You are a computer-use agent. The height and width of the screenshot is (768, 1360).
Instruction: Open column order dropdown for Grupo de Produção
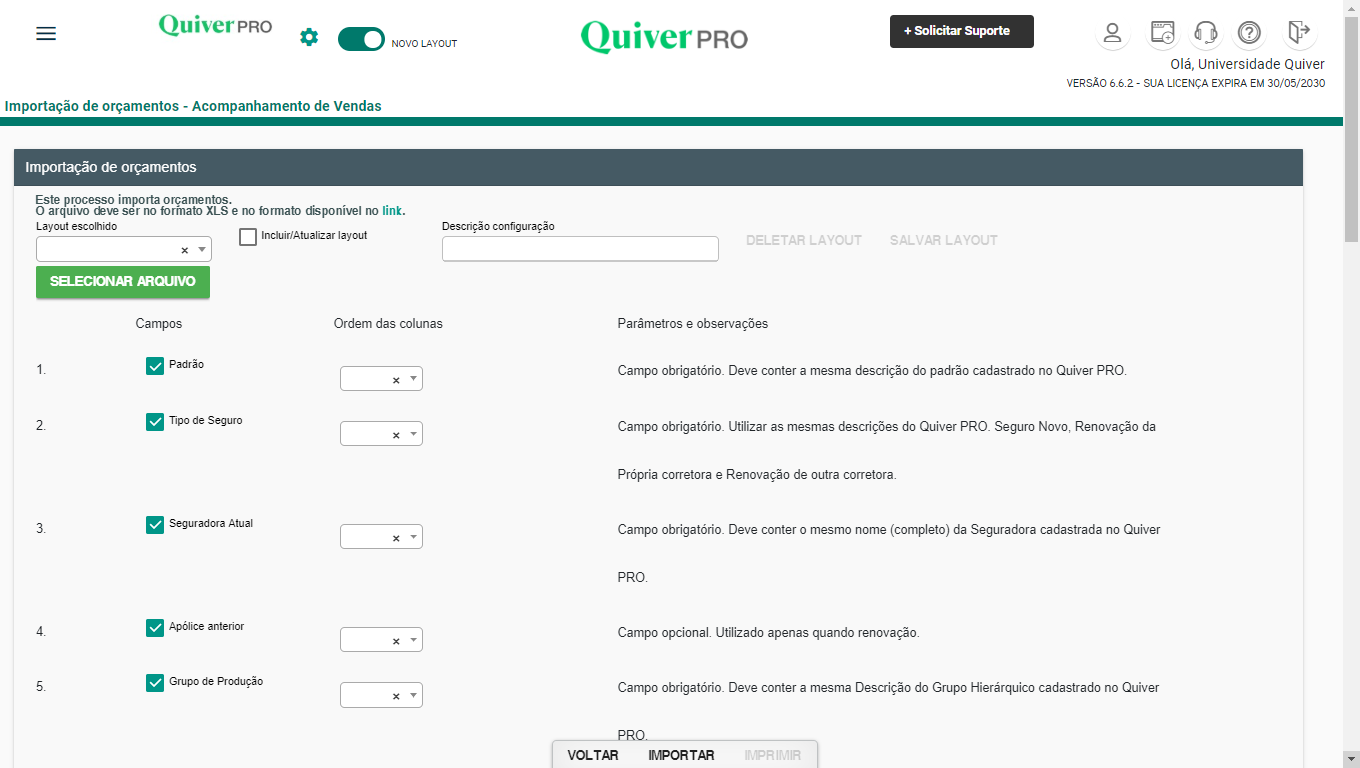414,695
